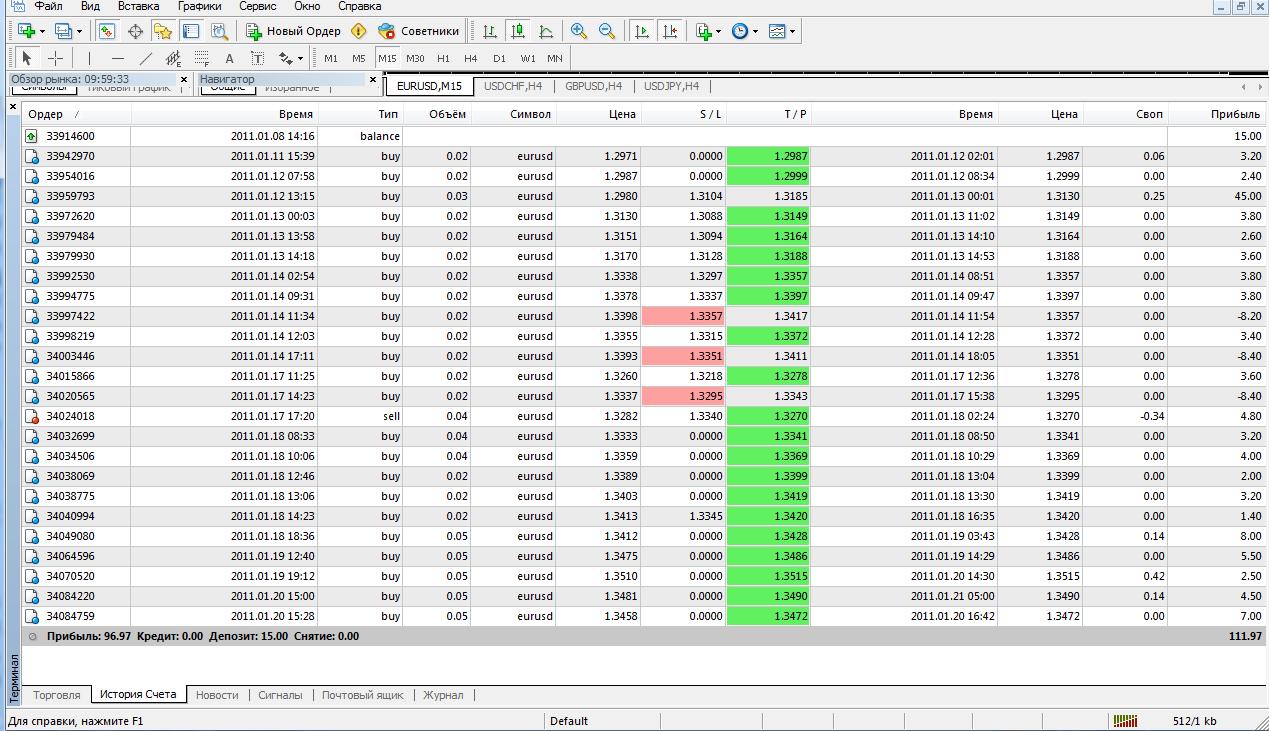Switch chart to line chart
1269x731 pixels.
pyautogui.click(x=545, y=31)
